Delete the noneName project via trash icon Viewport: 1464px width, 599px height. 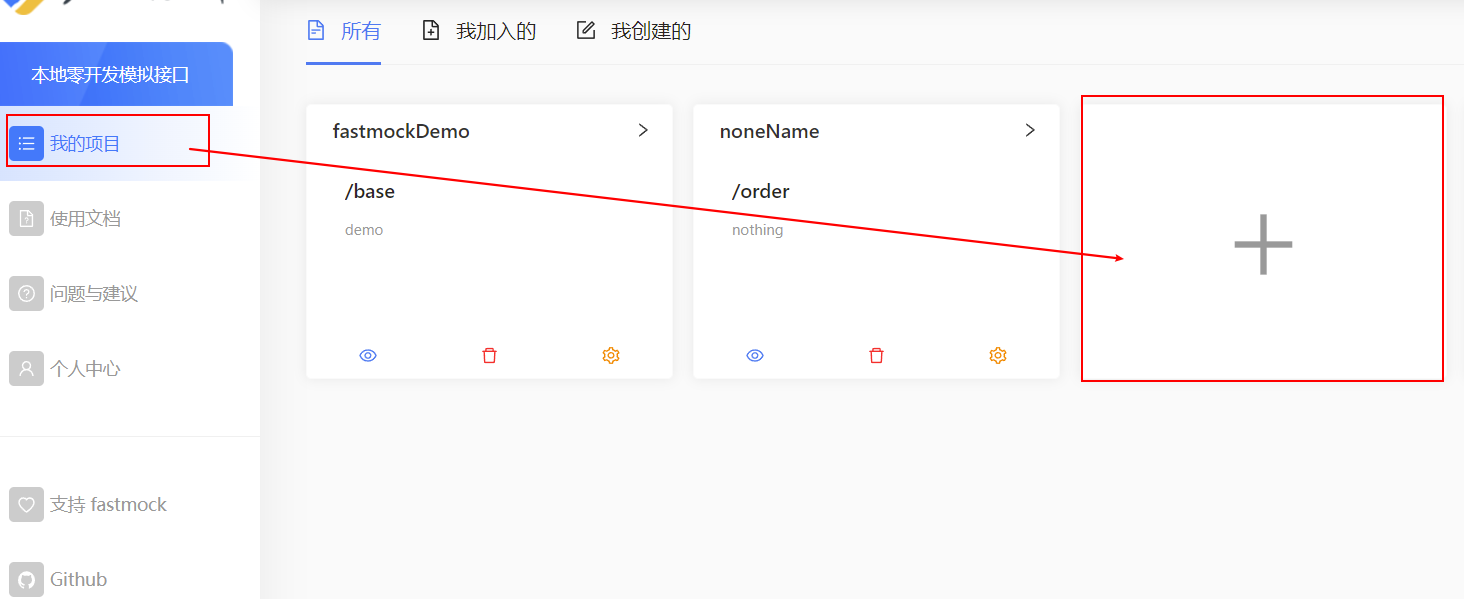[x=876, y=355]
